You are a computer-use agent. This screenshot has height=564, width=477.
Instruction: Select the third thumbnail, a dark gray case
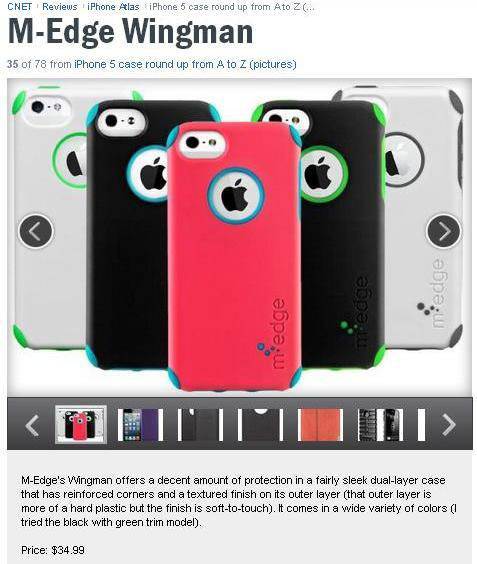coord(200,425)
